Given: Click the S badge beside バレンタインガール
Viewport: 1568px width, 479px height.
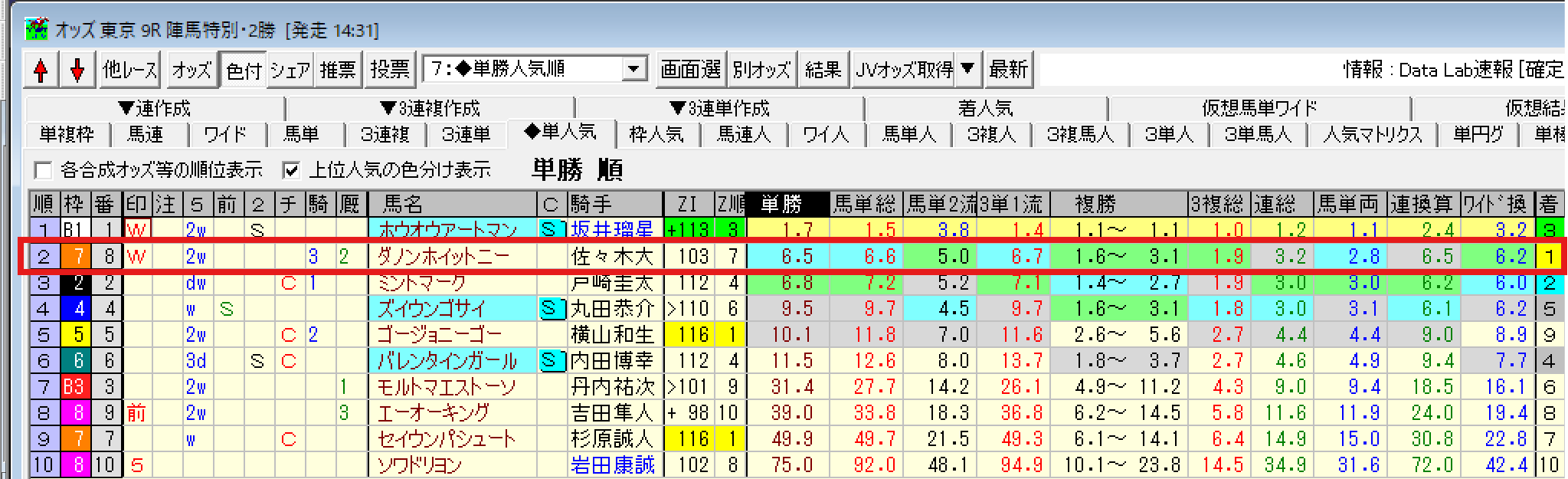Looking at the screenshot, I should tap(548, 360).
